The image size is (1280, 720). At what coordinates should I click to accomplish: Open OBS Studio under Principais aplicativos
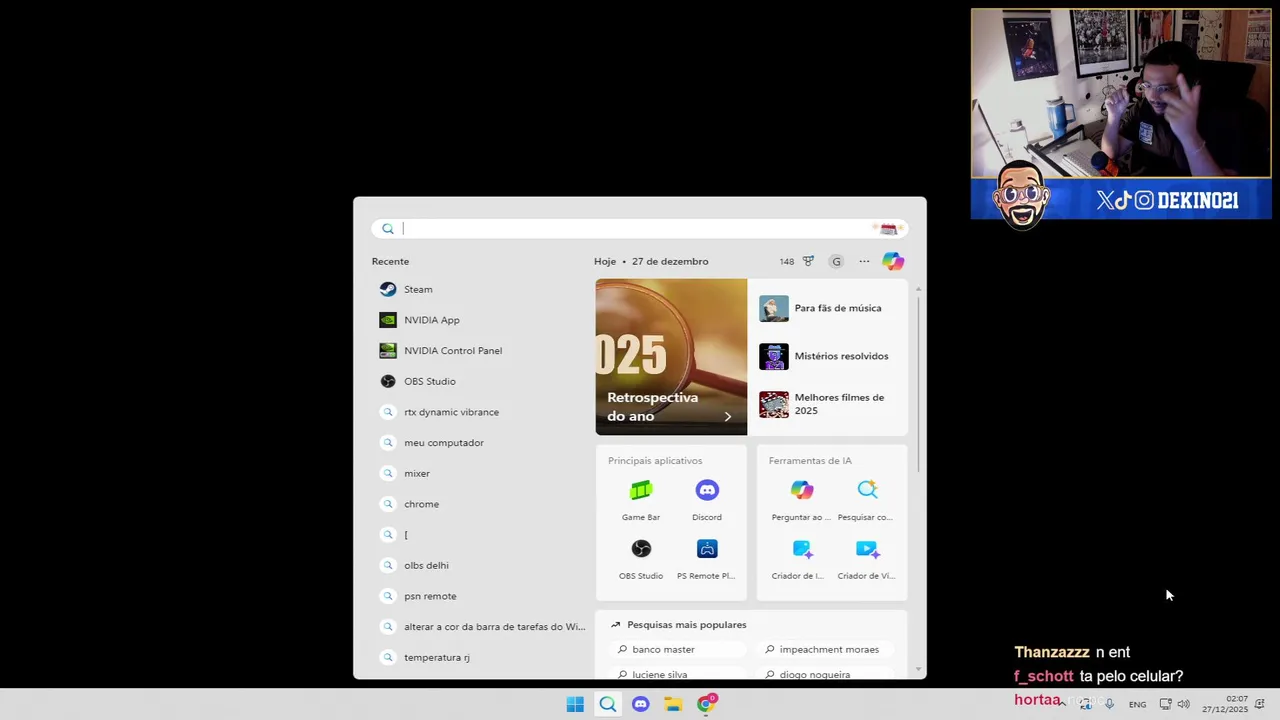(641, 559)
